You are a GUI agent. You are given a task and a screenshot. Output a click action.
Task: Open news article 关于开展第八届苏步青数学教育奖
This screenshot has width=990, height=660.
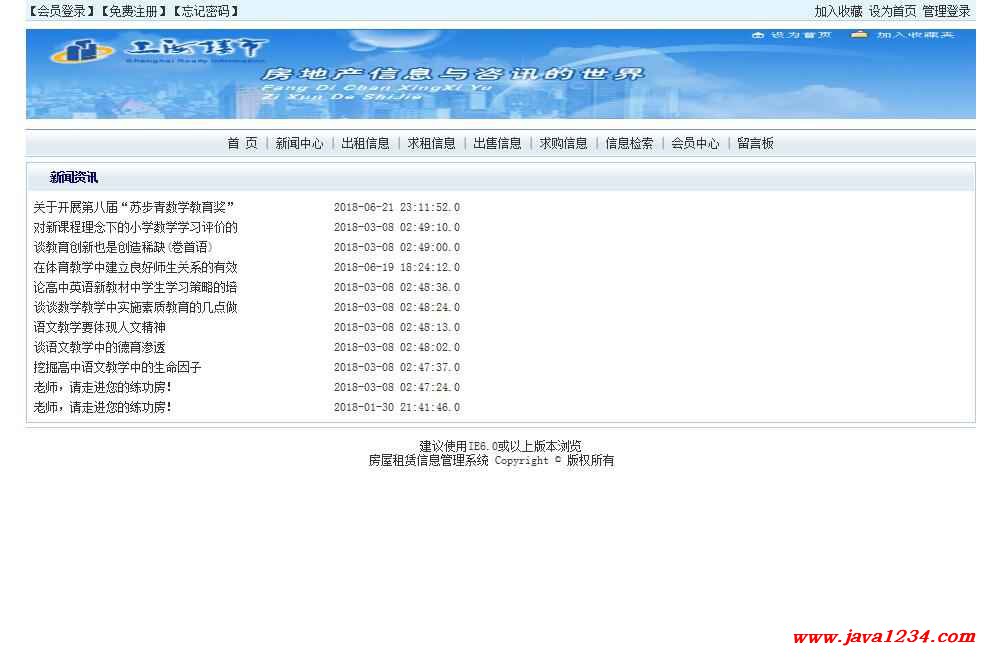coord(133,207)
